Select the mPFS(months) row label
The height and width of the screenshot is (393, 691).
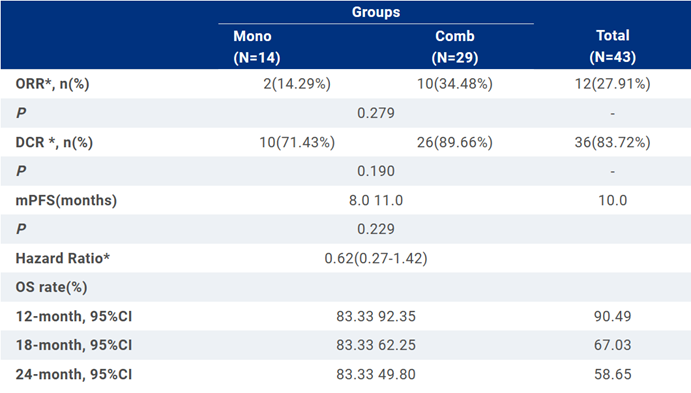[x=66, y=200]
